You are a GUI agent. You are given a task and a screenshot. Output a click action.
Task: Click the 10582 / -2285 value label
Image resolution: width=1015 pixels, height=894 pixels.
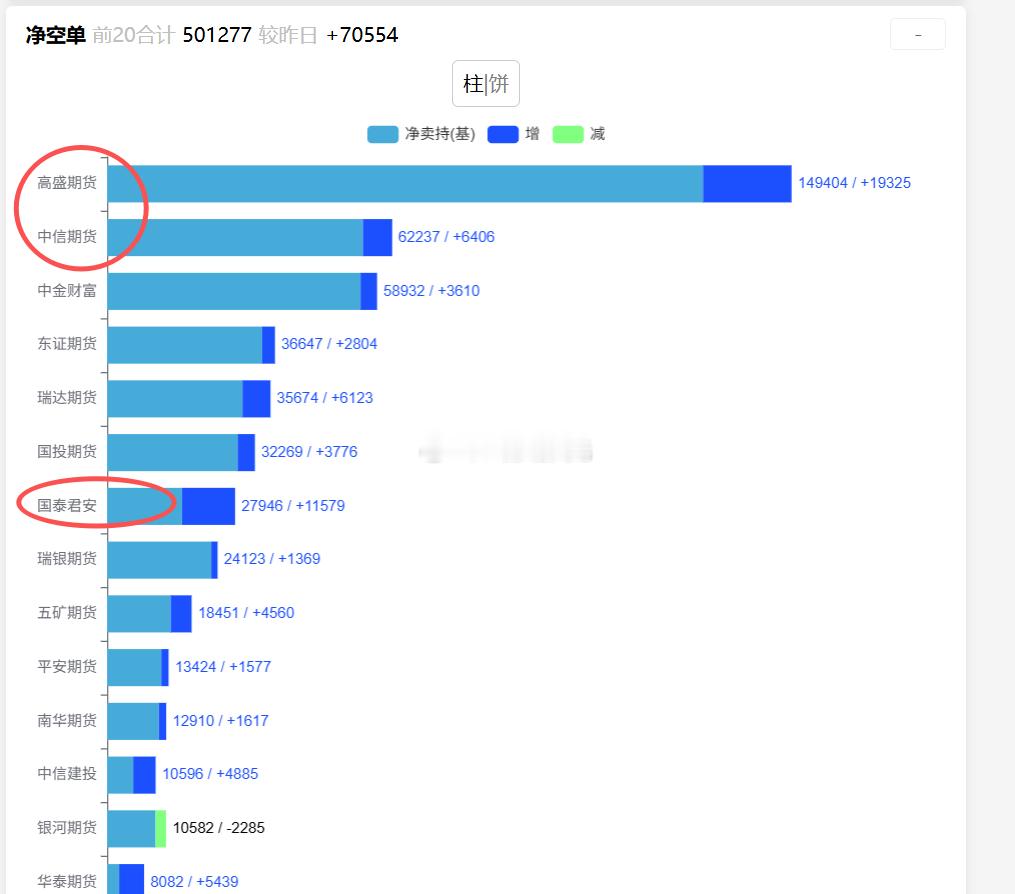click(218, 827)
